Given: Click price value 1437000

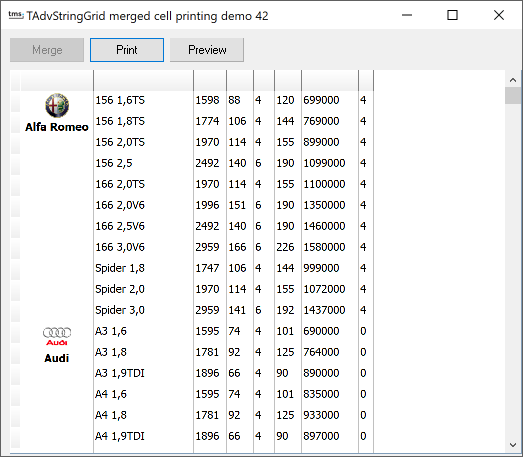Looking at the screenshot, I should point(324,310).
